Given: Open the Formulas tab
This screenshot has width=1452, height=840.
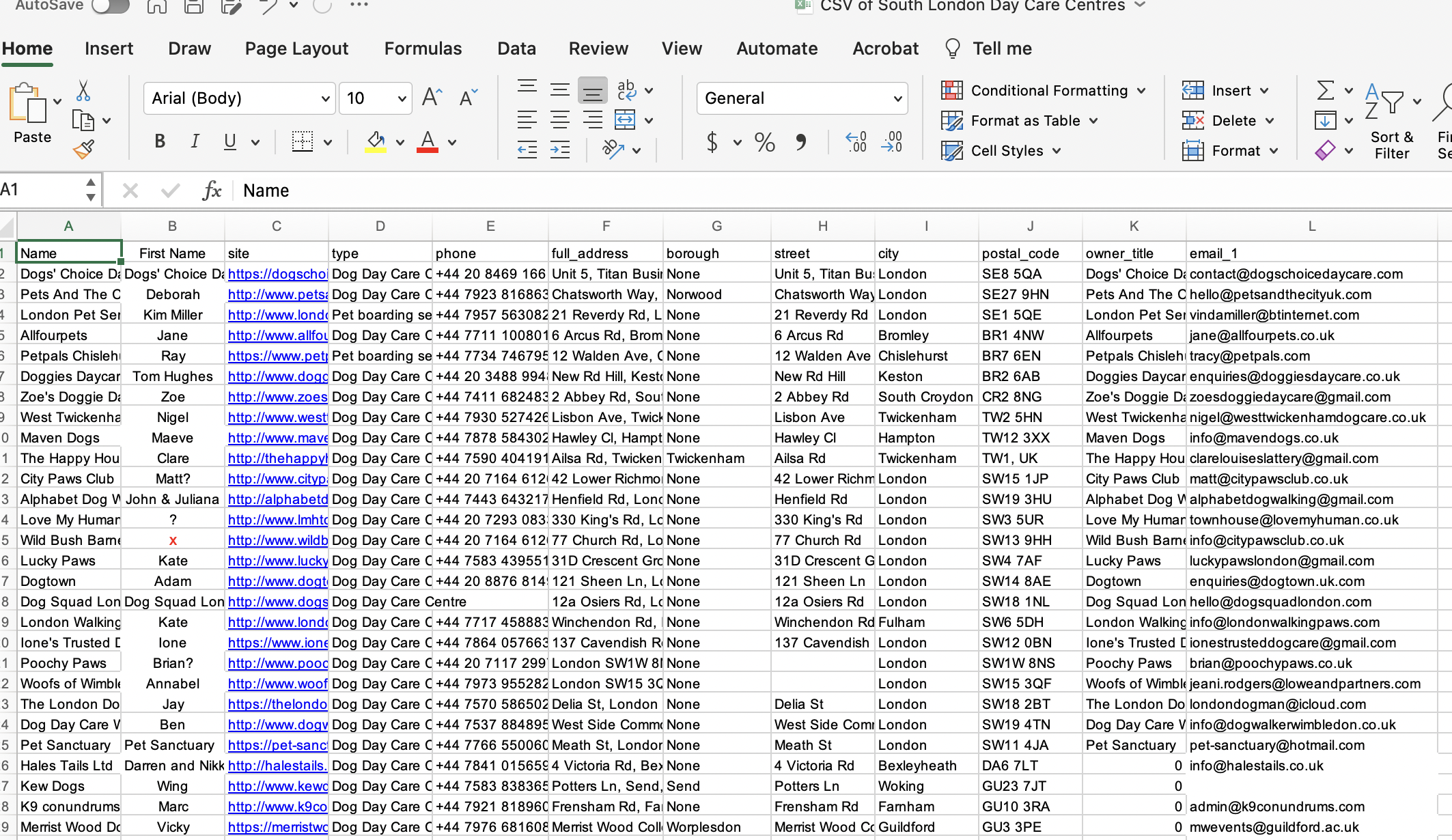Looking at the screenshot, I should [x=423, y=48].
